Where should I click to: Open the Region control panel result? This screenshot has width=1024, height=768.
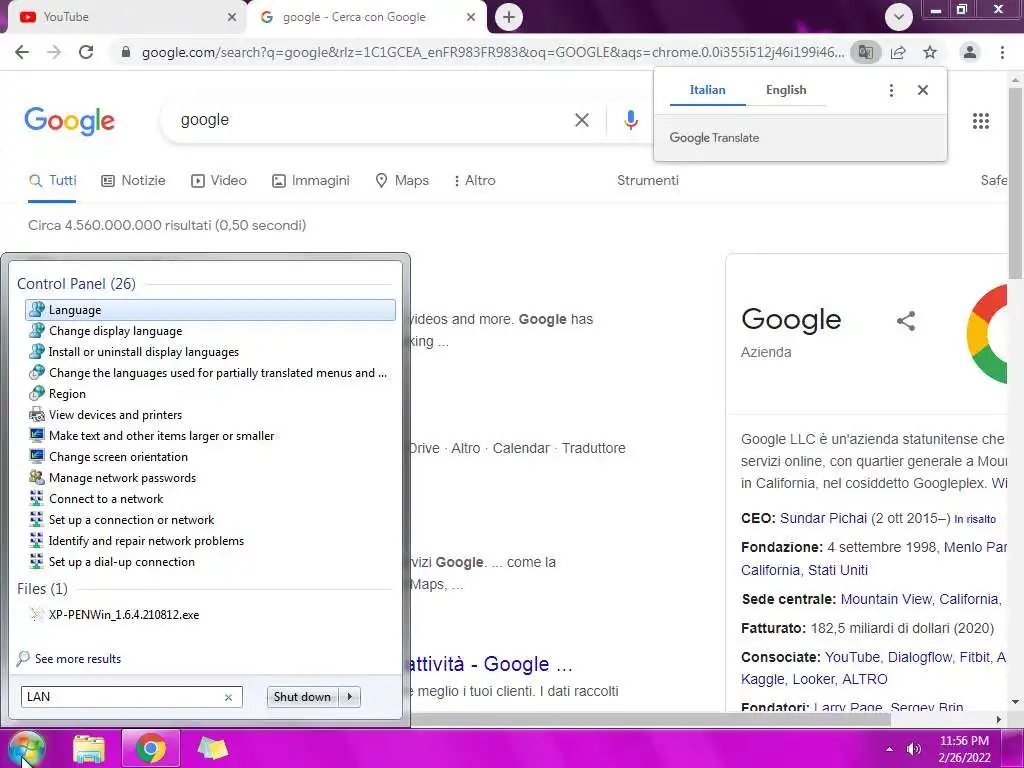[x=210, y=394]
